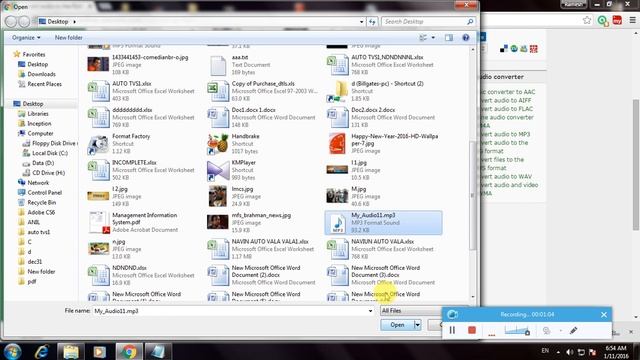Screen dimensions: 640x360
Task: Select the aaa.txt text document icon
Action: tap(218, 65)
